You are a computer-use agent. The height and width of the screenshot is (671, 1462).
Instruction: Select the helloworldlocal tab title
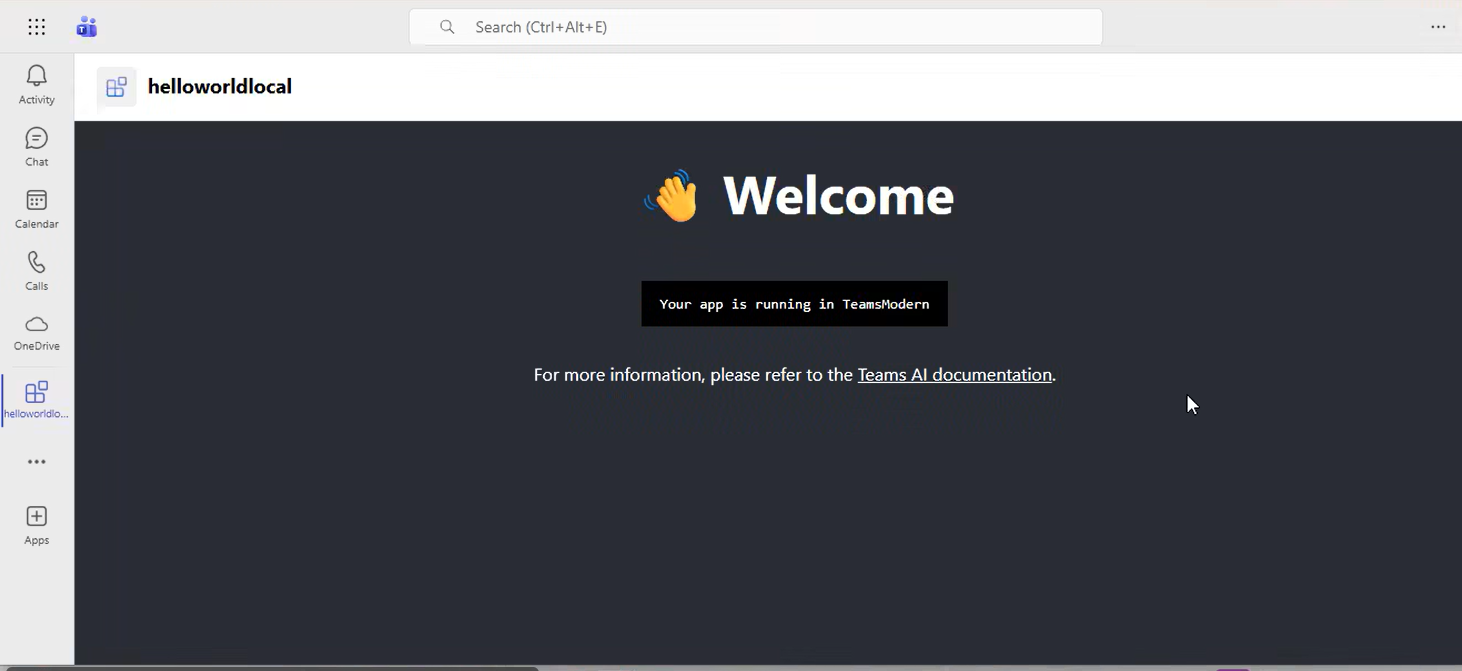click(219, 86)
